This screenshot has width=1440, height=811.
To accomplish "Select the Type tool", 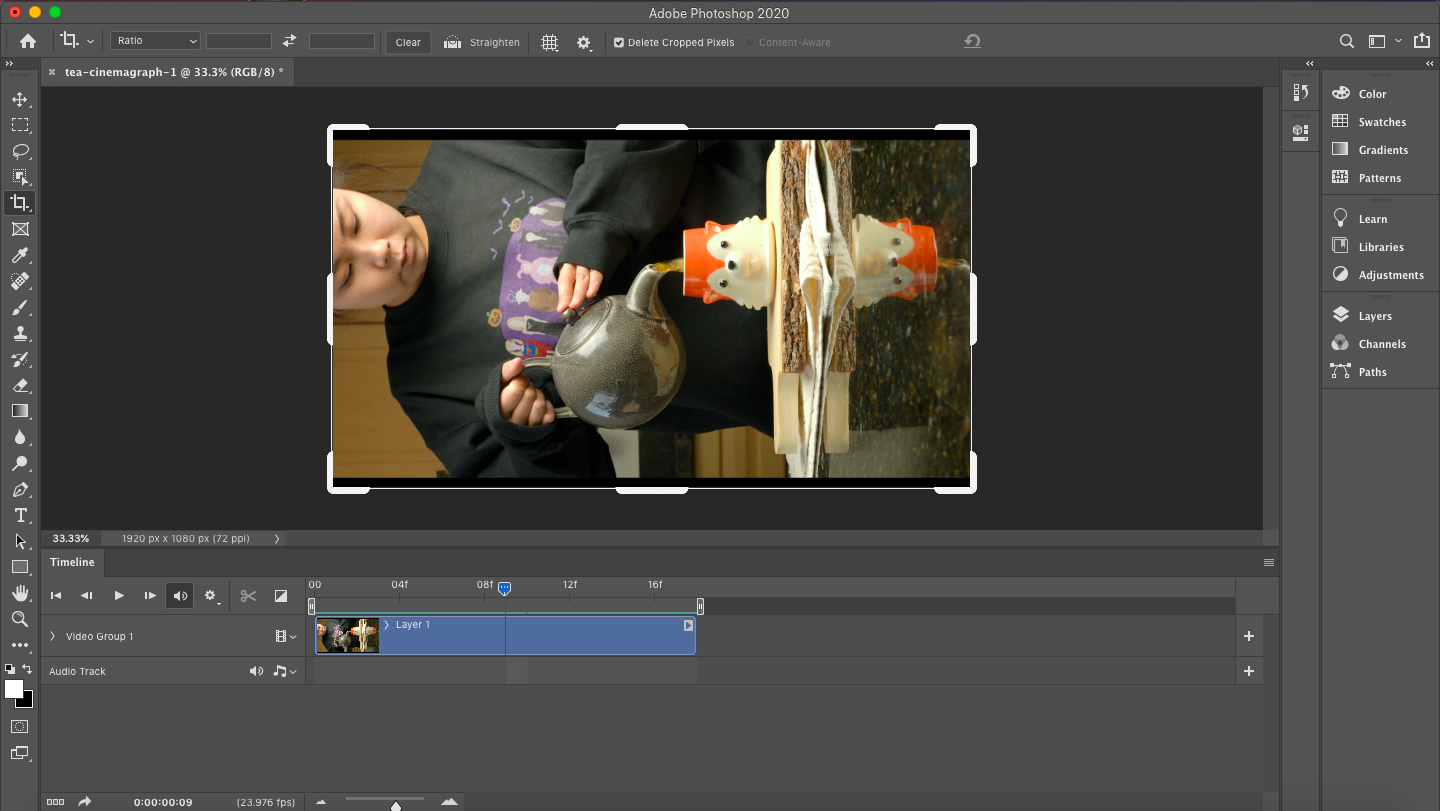I will 20,516.
